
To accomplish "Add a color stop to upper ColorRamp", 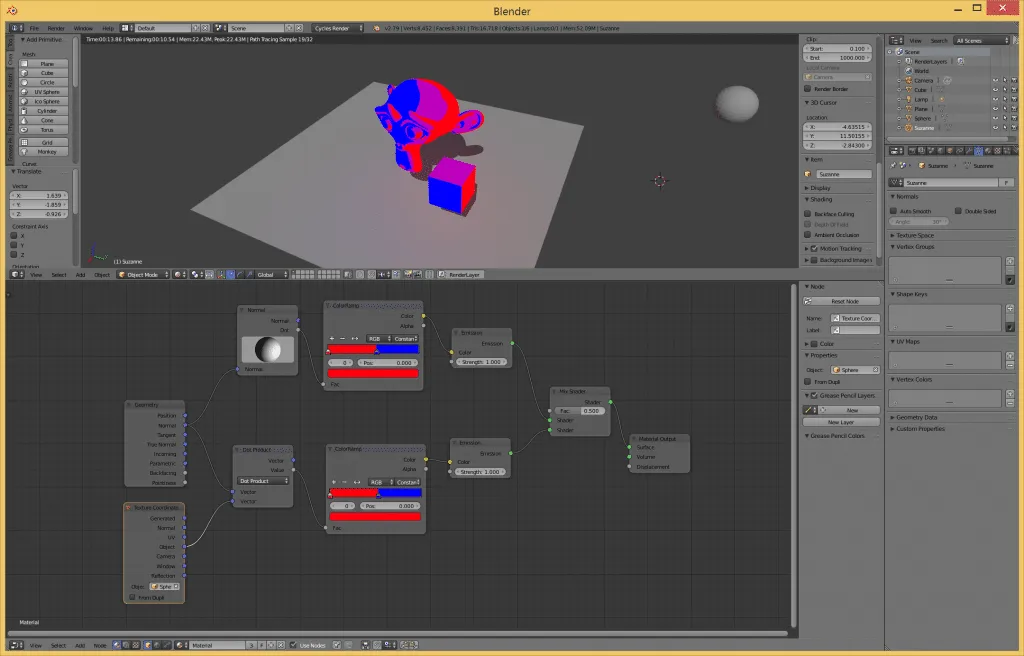I will 332,339.
